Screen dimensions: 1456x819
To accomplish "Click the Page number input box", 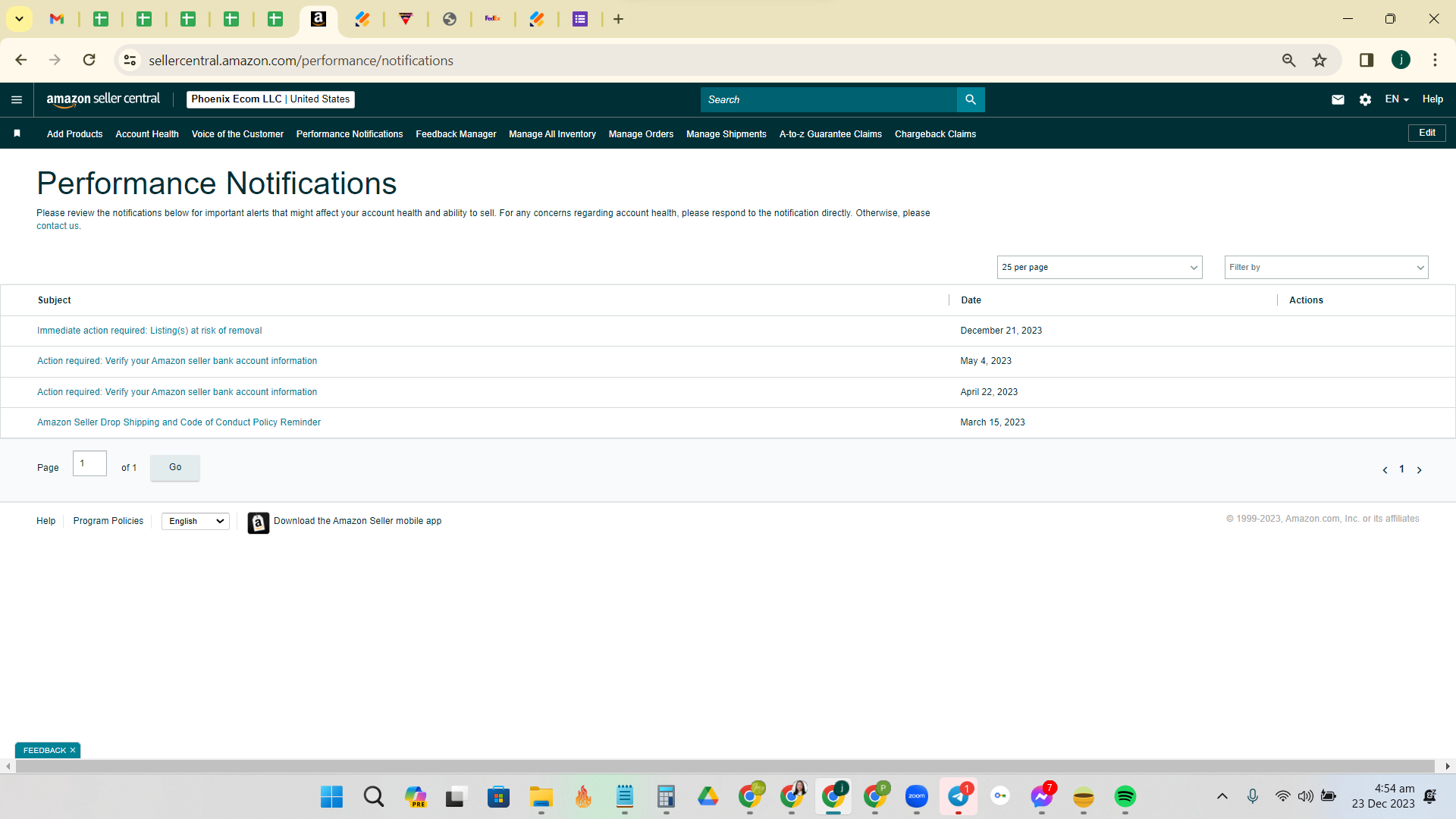I will 89,463.
